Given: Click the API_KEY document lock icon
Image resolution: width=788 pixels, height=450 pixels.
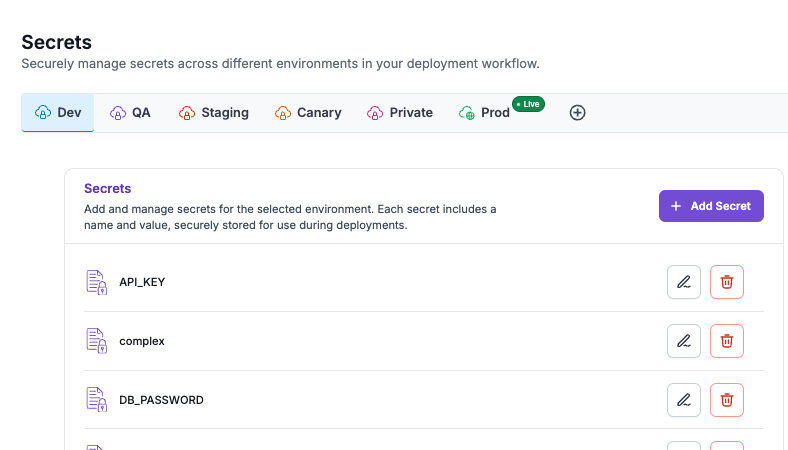Looking at the screenshot, I should [x=96, y=282].
